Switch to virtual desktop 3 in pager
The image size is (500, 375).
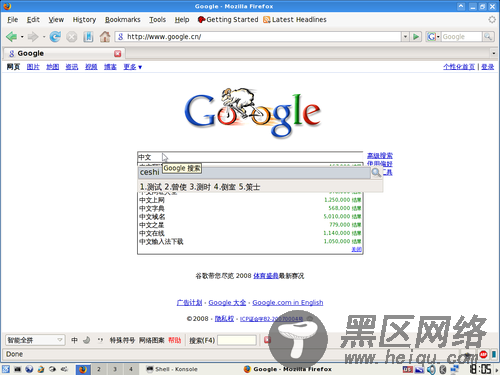coord(115,369)
